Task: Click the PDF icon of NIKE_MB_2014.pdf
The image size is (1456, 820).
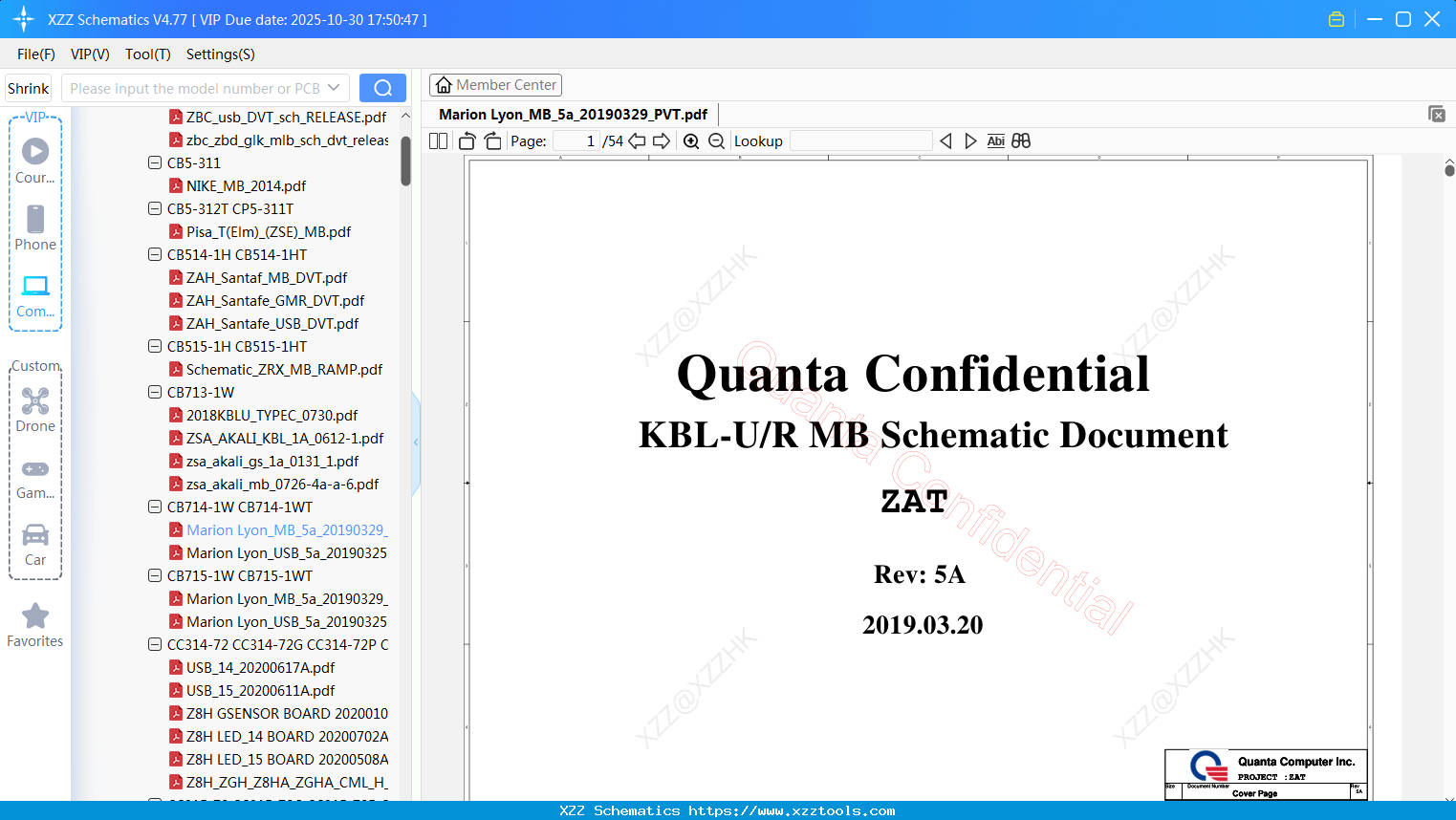Action: coord(176,185)
